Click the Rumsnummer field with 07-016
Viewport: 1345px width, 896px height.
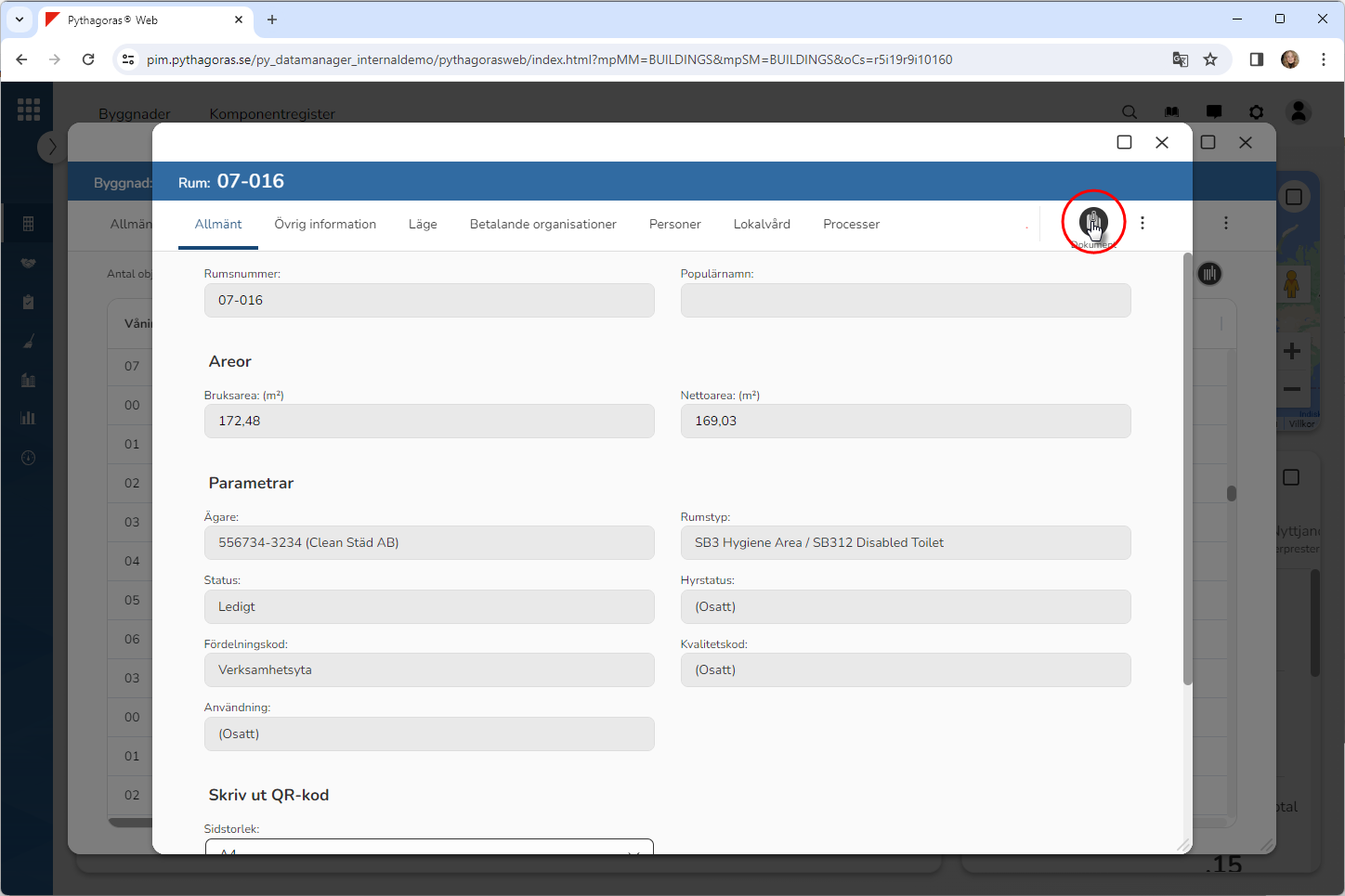429,301
